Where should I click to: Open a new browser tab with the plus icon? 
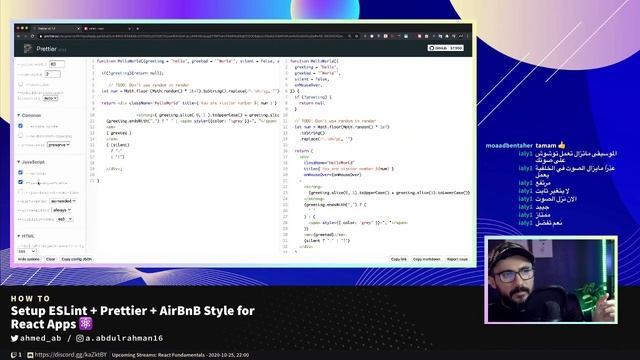[x=138, y=29]
